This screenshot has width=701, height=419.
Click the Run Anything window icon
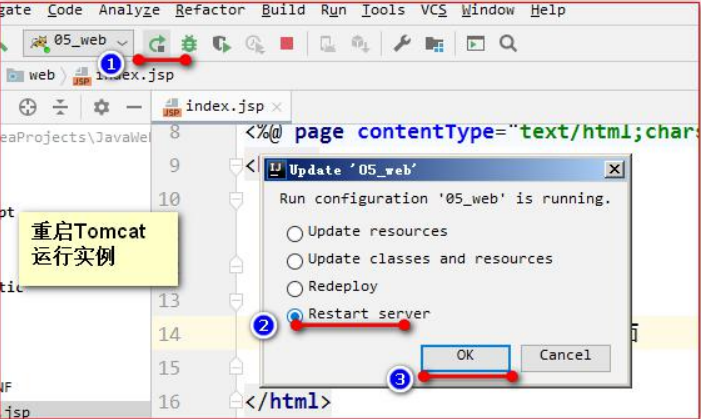pos(475,43)
